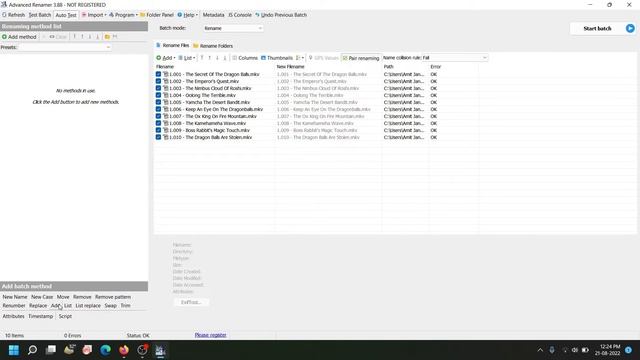This screenshot has width=640, height=360.
Task: Open the JS Console
Action: click(x=240, y=15)
